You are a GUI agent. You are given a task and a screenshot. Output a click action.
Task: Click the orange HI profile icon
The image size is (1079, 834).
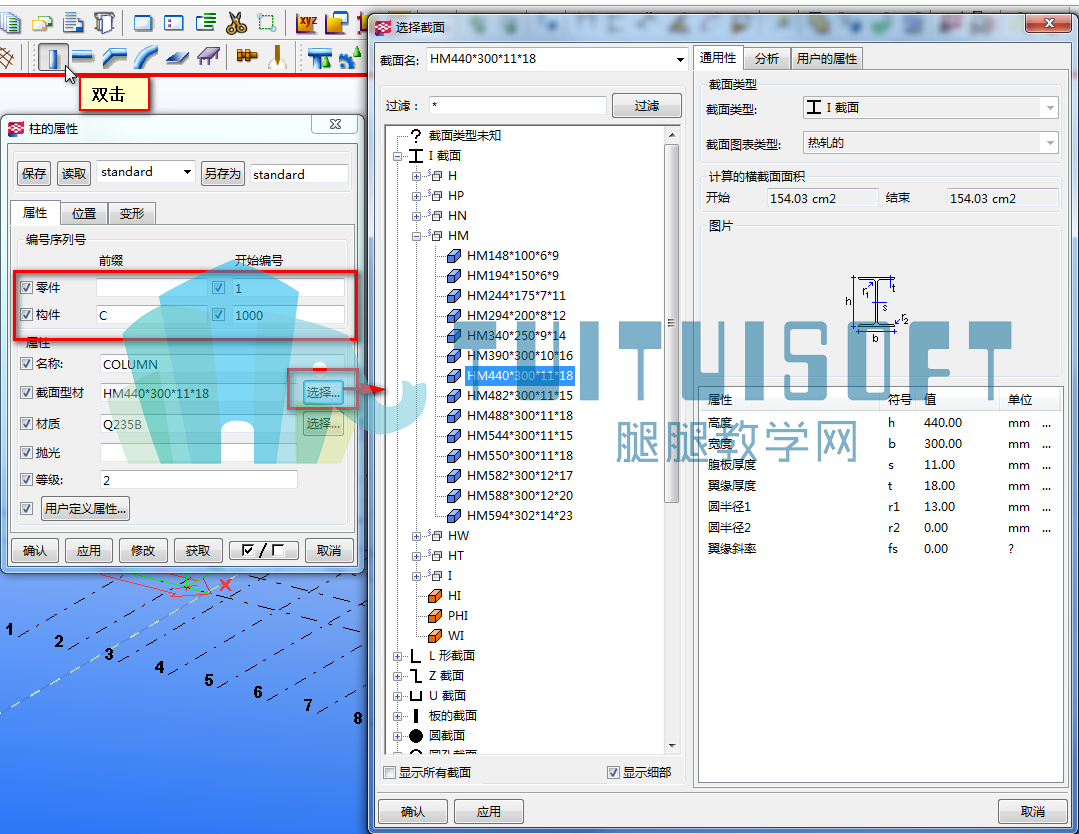tap(435, 596)
